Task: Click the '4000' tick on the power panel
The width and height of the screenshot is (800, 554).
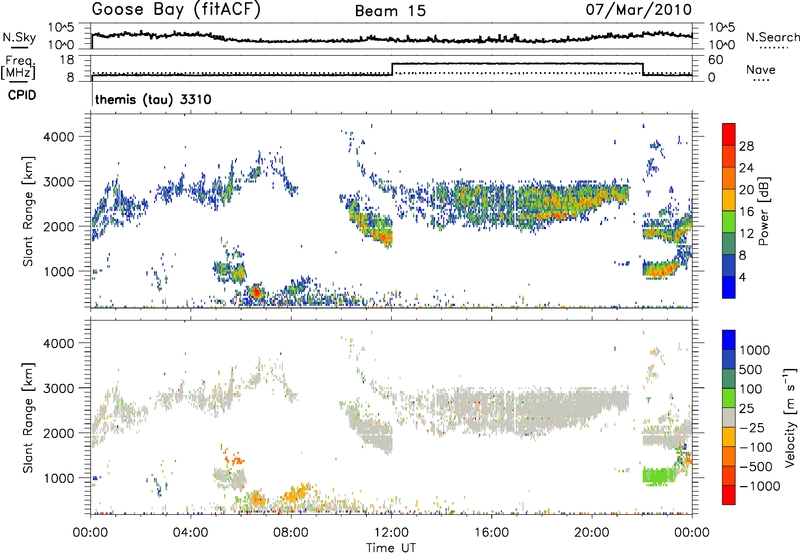Action: pos(59,137)
